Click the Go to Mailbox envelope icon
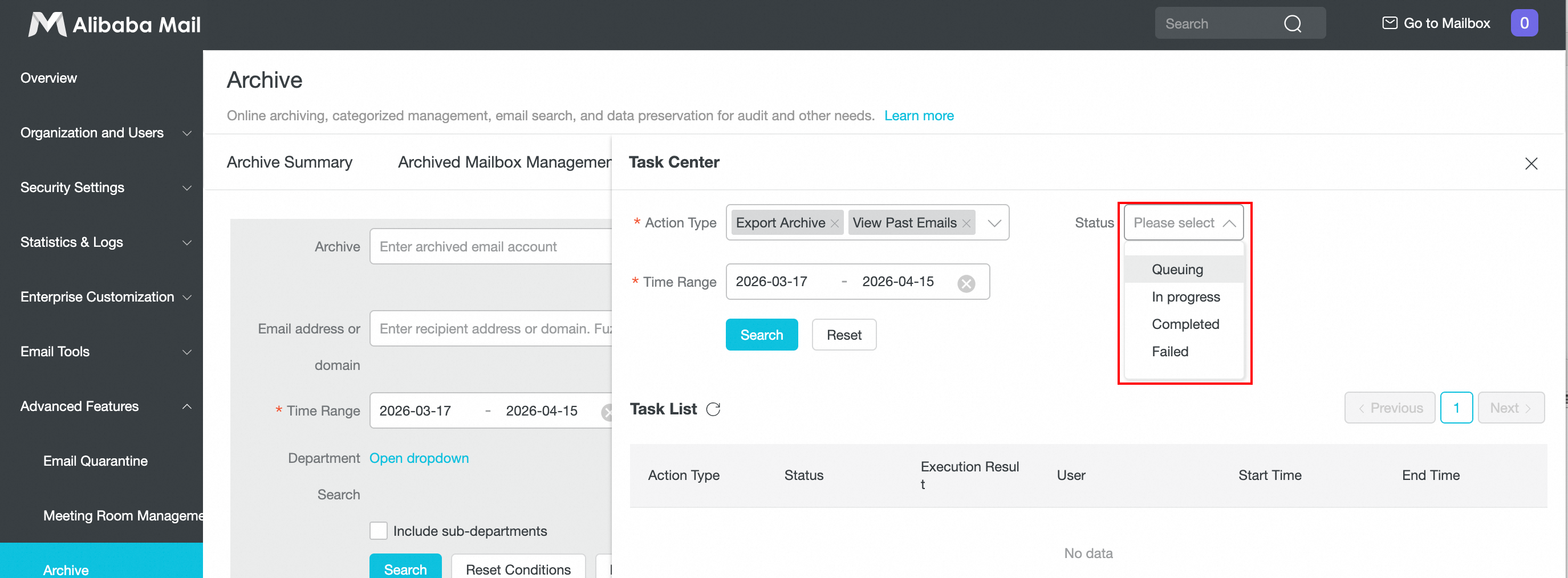 click(x=1390, y=23)
